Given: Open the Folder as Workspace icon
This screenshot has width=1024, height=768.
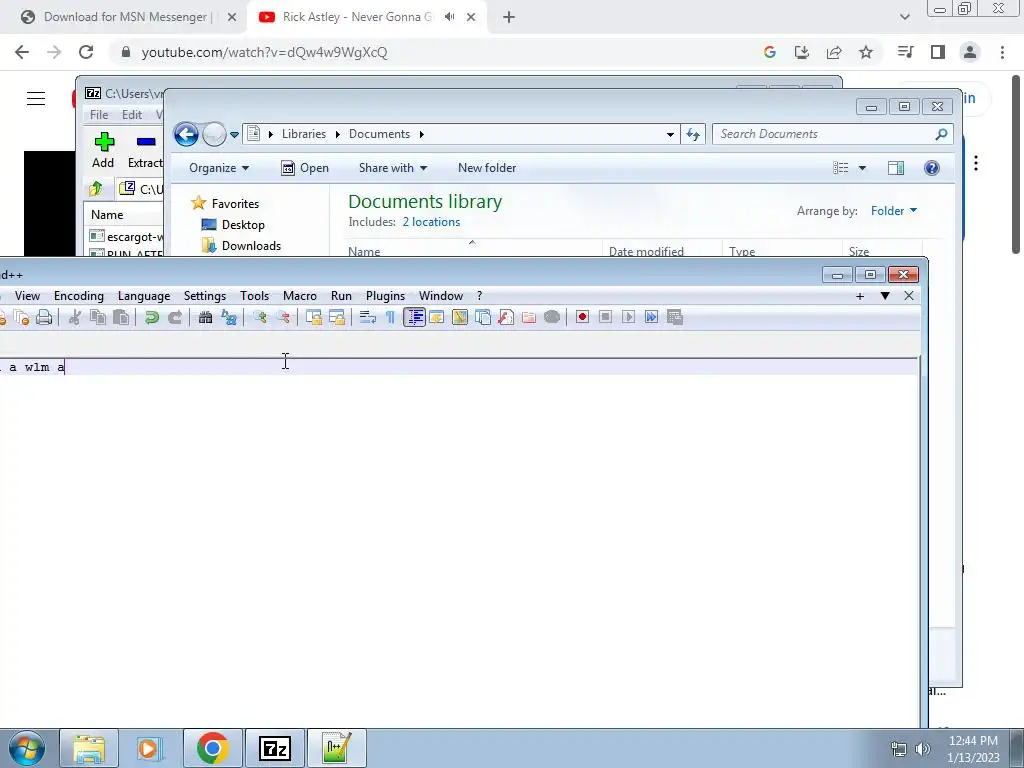Looking at the screenshot, I should [528, 317].
